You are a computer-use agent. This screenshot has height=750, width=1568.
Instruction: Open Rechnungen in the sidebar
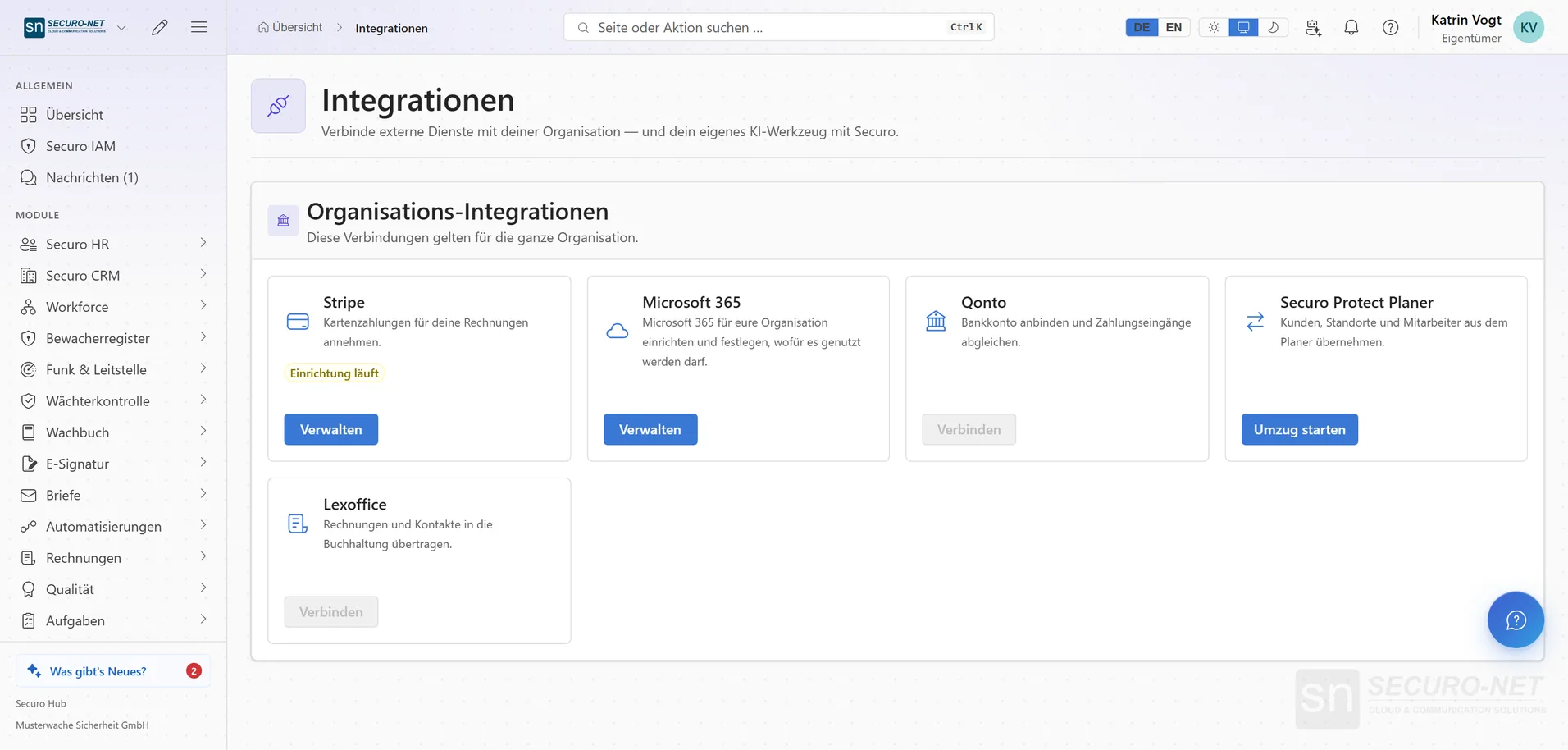[113, 558]
